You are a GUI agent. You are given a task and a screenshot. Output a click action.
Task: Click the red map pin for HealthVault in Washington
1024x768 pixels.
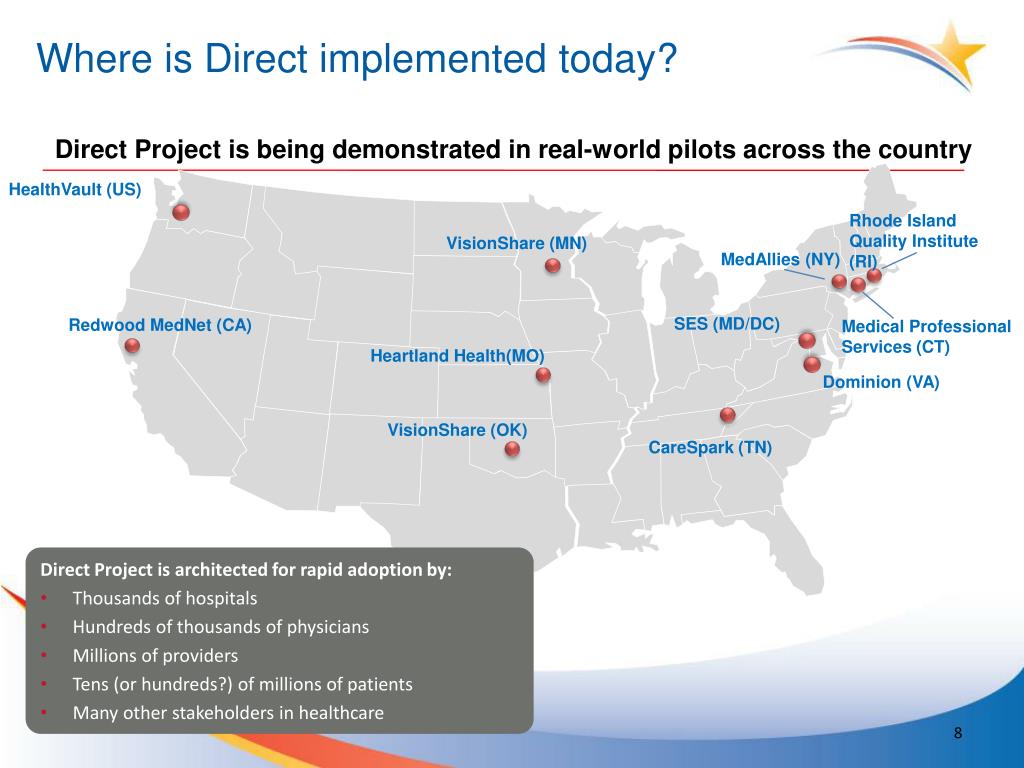(181, 212)
